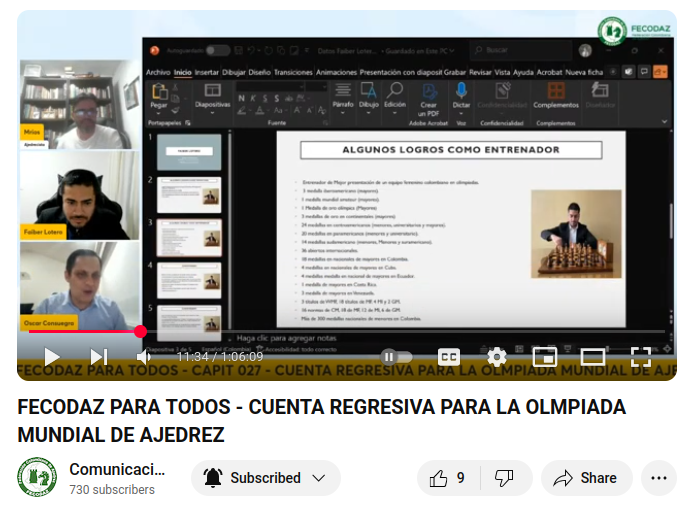Screen dimensions: 683x505
Task: Enable theater mode
Action: pyautogui.click(x=593, y=357)
